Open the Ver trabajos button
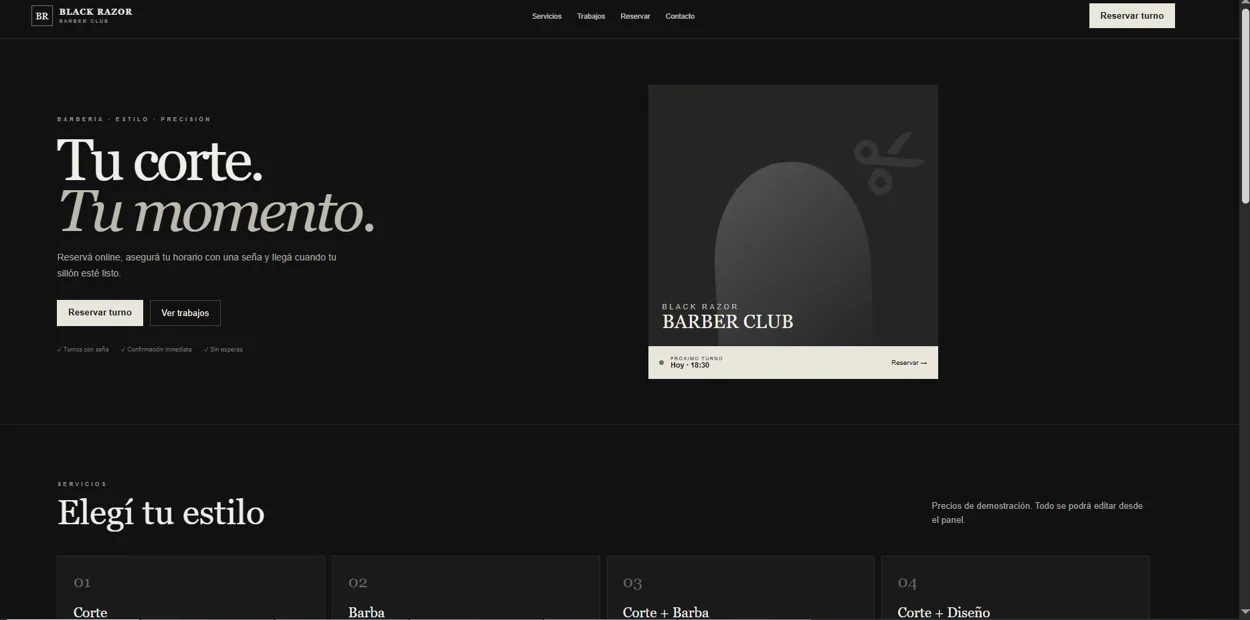1250x620 pixels. [185, 313]
